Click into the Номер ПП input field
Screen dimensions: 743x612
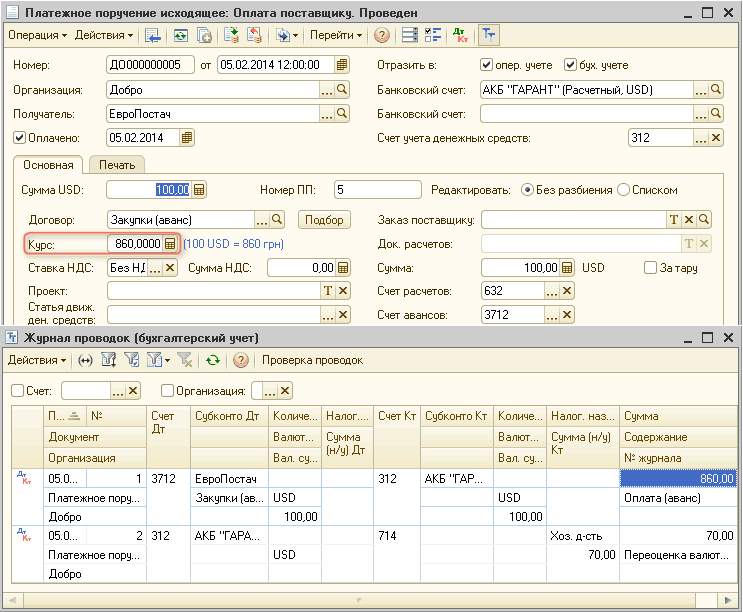coord(377,190)
